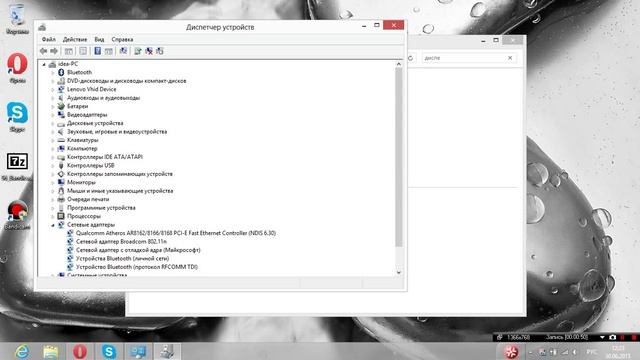Select 'Сетевой адаптер Broadcom 802.11n'
The width and height of the screenshot is (640, 360).
point(121,242)
